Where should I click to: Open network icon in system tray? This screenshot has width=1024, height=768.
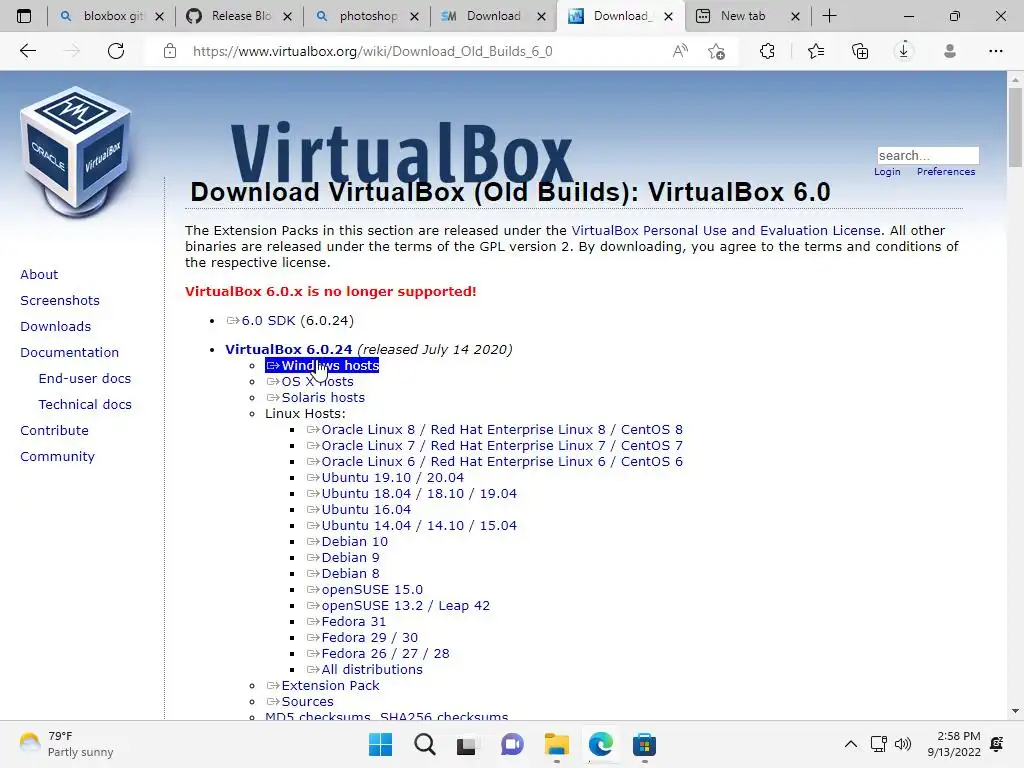click(878, 744)
